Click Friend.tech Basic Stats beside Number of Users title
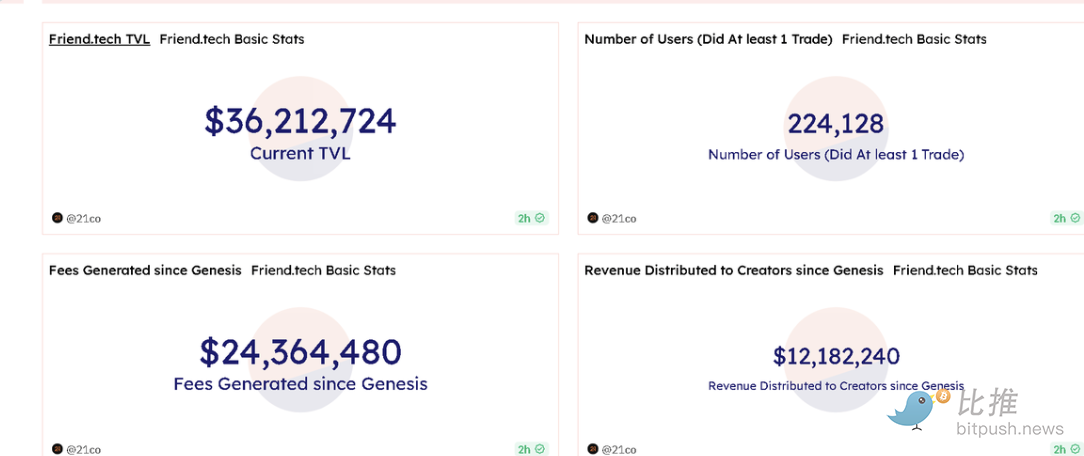The width and height of the screenshot is (1084, 456). click(x=914, y=39)
